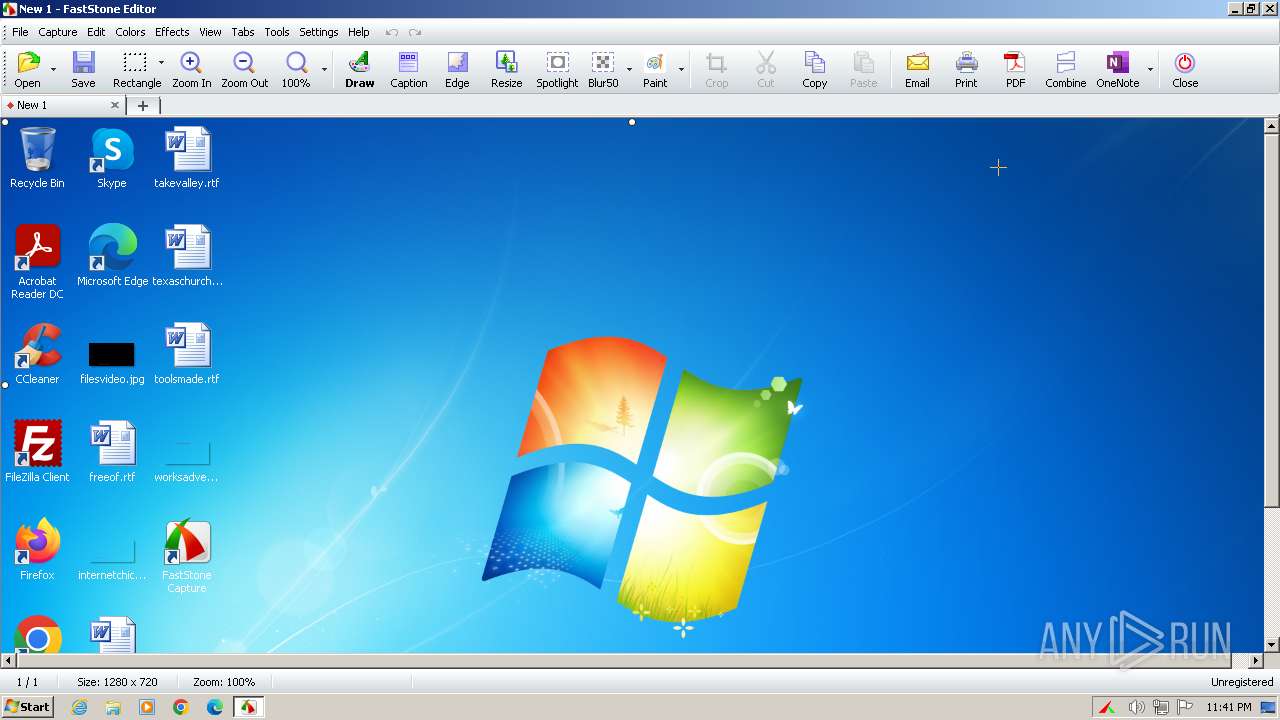Set zoom to 100%

[296, 70]
